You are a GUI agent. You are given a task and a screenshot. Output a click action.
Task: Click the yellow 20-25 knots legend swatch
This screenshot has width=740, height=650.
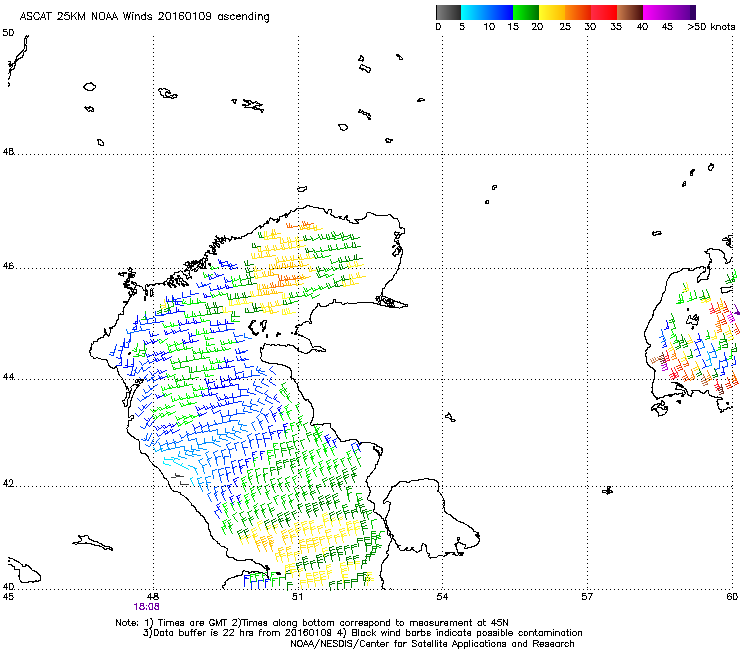(x=552, y=12)
